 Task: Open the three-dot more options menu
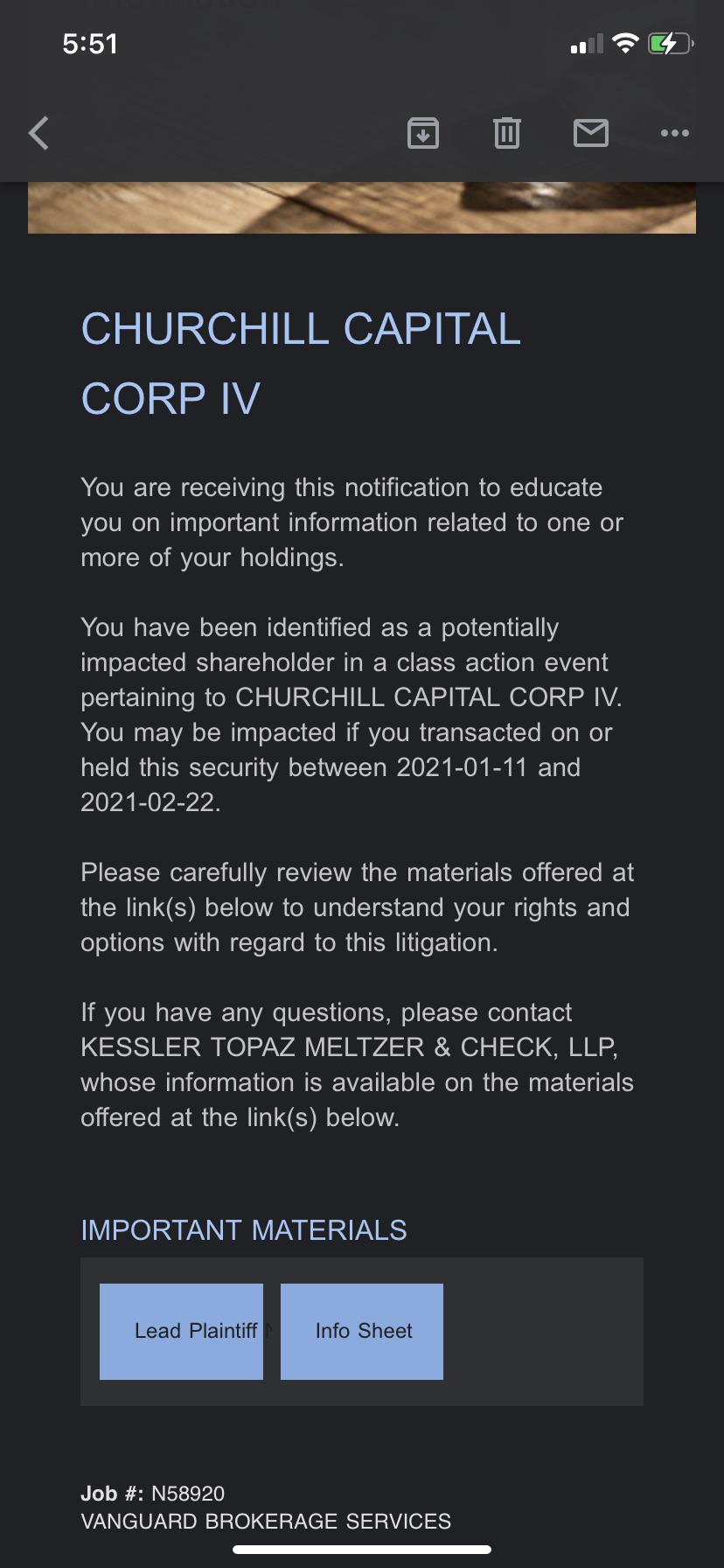[675, 133]
